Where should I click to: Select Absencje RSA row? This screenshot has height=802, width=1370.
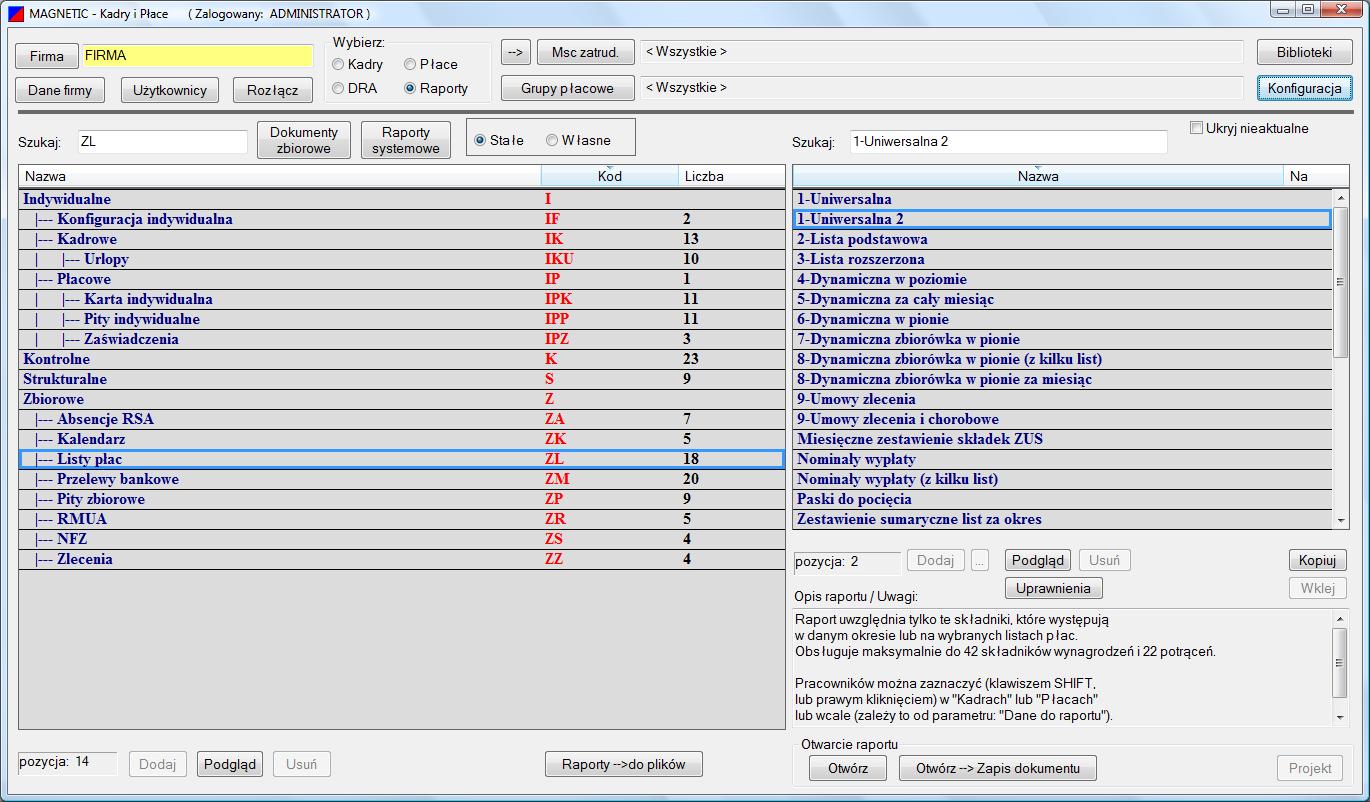401,419
